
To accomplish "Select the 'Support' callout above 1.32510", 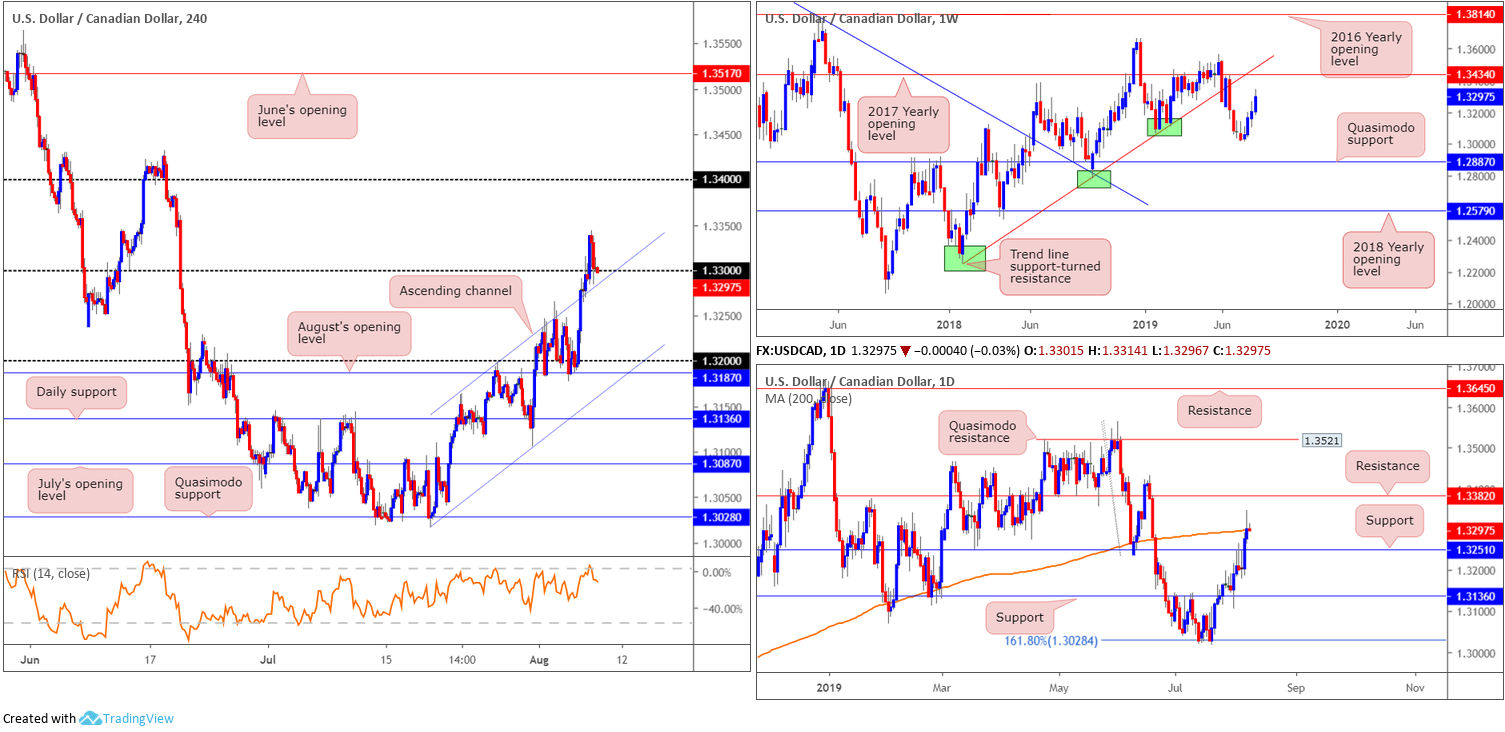I will tap(1390, 520).
